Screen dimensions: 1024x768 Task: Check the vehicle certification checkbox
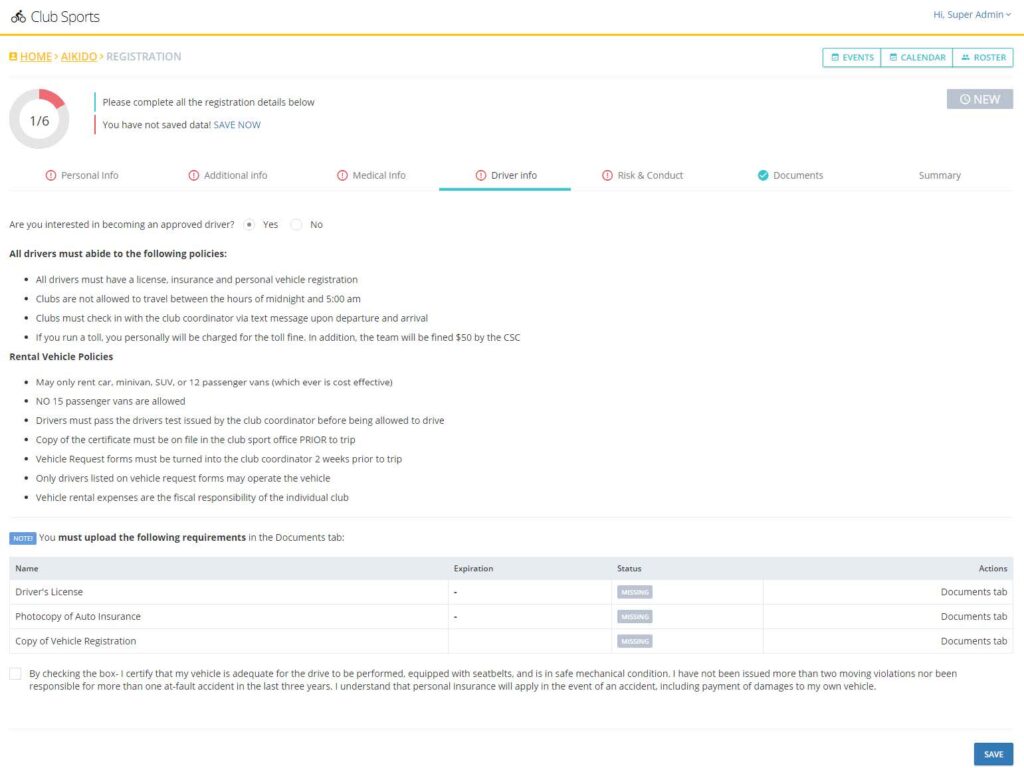coord(15,673)
